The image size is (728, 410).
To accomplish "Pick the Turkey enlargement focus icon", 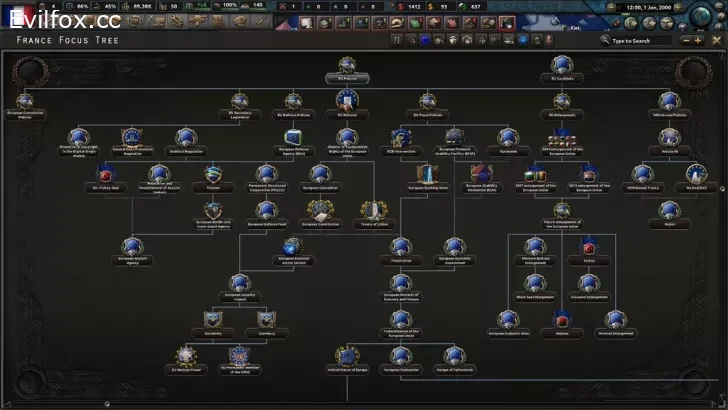I will (588, 246).
